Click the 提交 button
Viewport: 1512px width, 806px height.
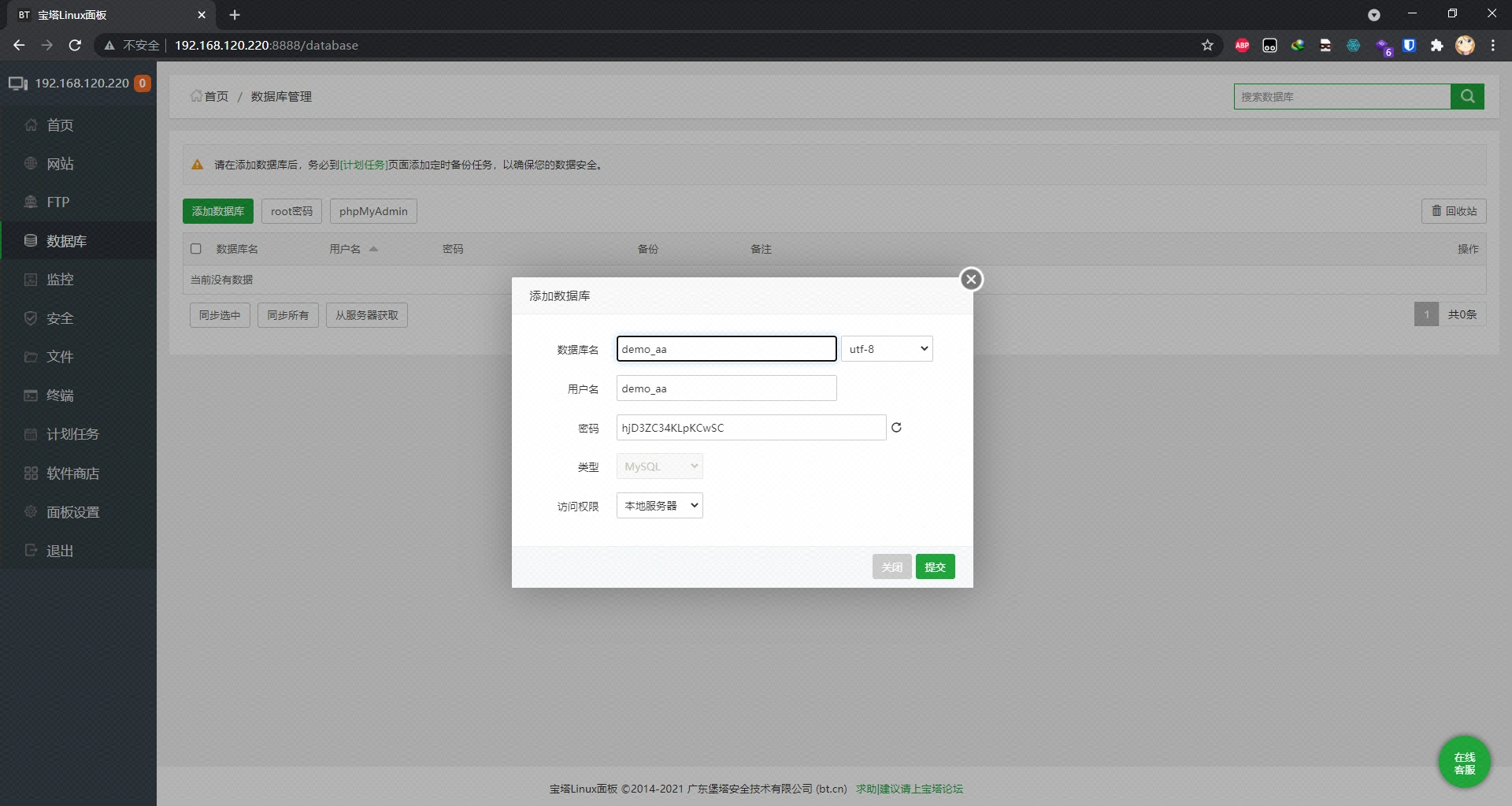click(935, 566)
